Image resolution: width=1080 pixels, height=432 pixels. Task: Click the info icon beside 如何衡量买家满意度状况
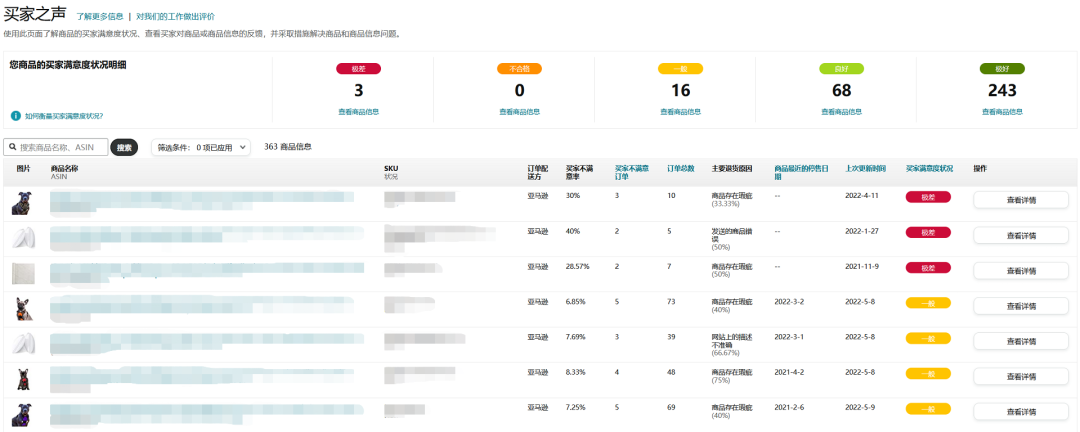pyautogui.click(x=16, y=116)
